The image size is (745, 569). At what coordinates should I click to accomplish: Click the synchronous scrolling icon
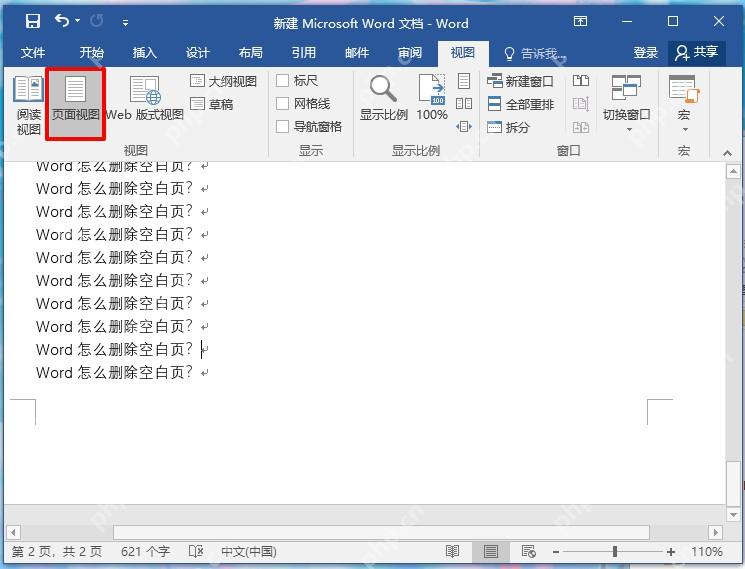581,104
